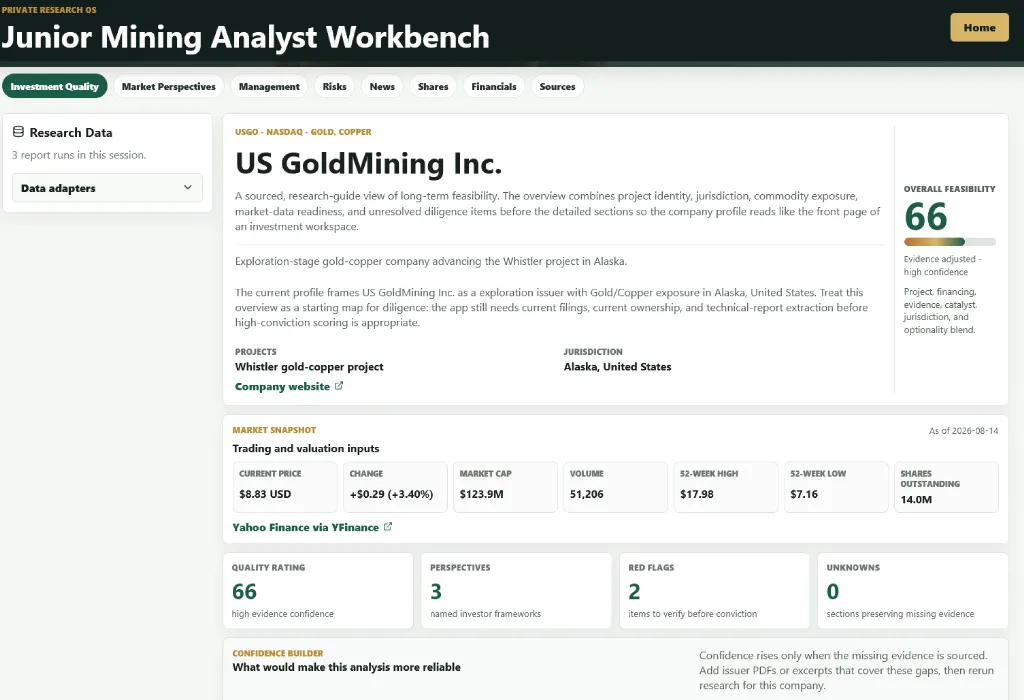1024x700 pixels.
Task: Select the change +$0.29 (+3.40%) value
Action: coord(391,494)
